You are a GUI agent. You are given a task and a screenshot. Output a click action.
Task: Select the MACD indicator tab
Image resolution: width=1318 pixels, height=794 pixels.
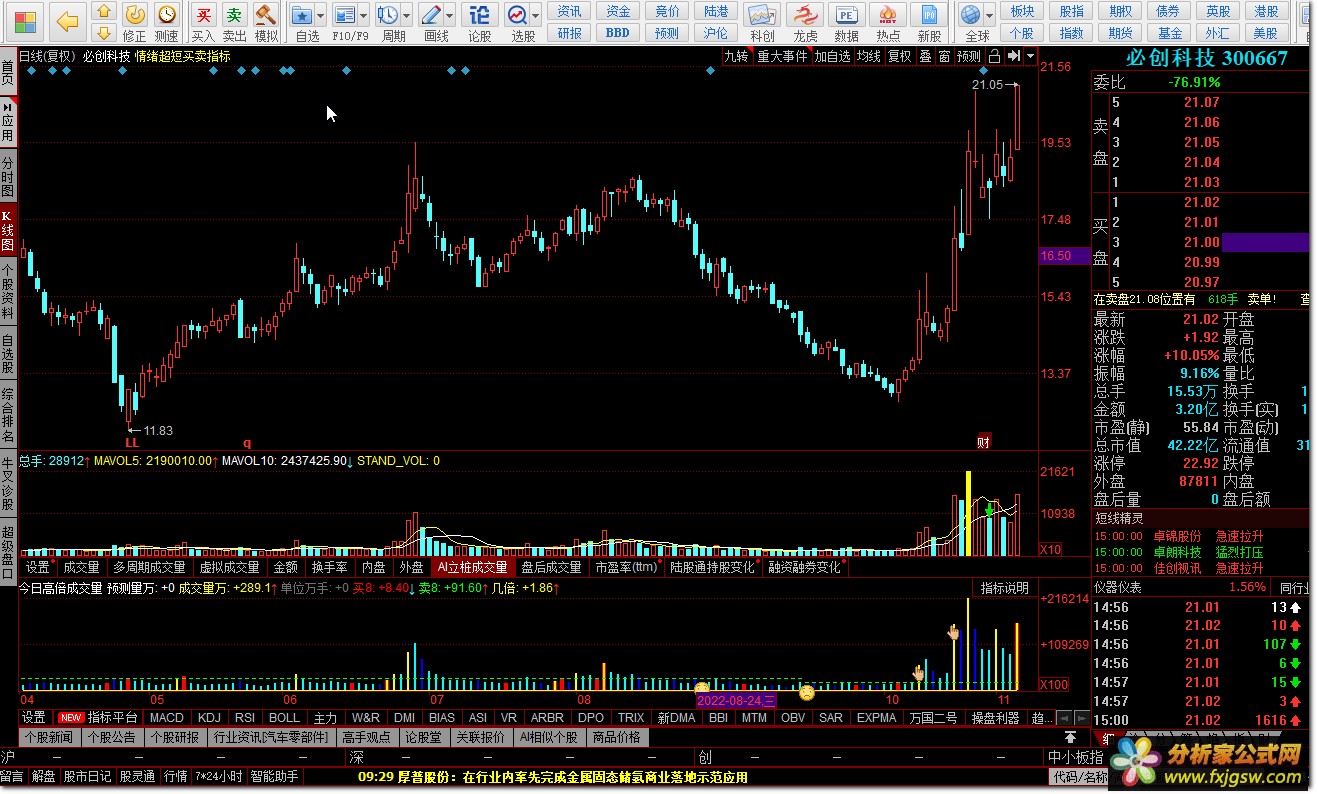coord(167,718)
